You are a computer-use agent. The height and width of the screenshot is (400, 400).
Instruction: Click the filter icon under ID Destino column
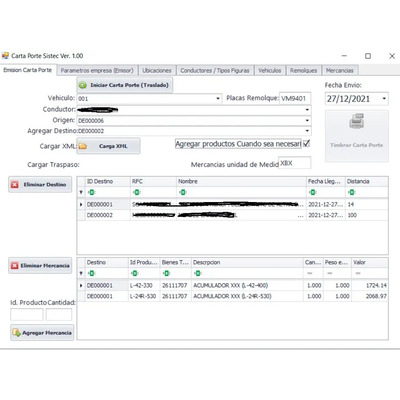[91, 192]
